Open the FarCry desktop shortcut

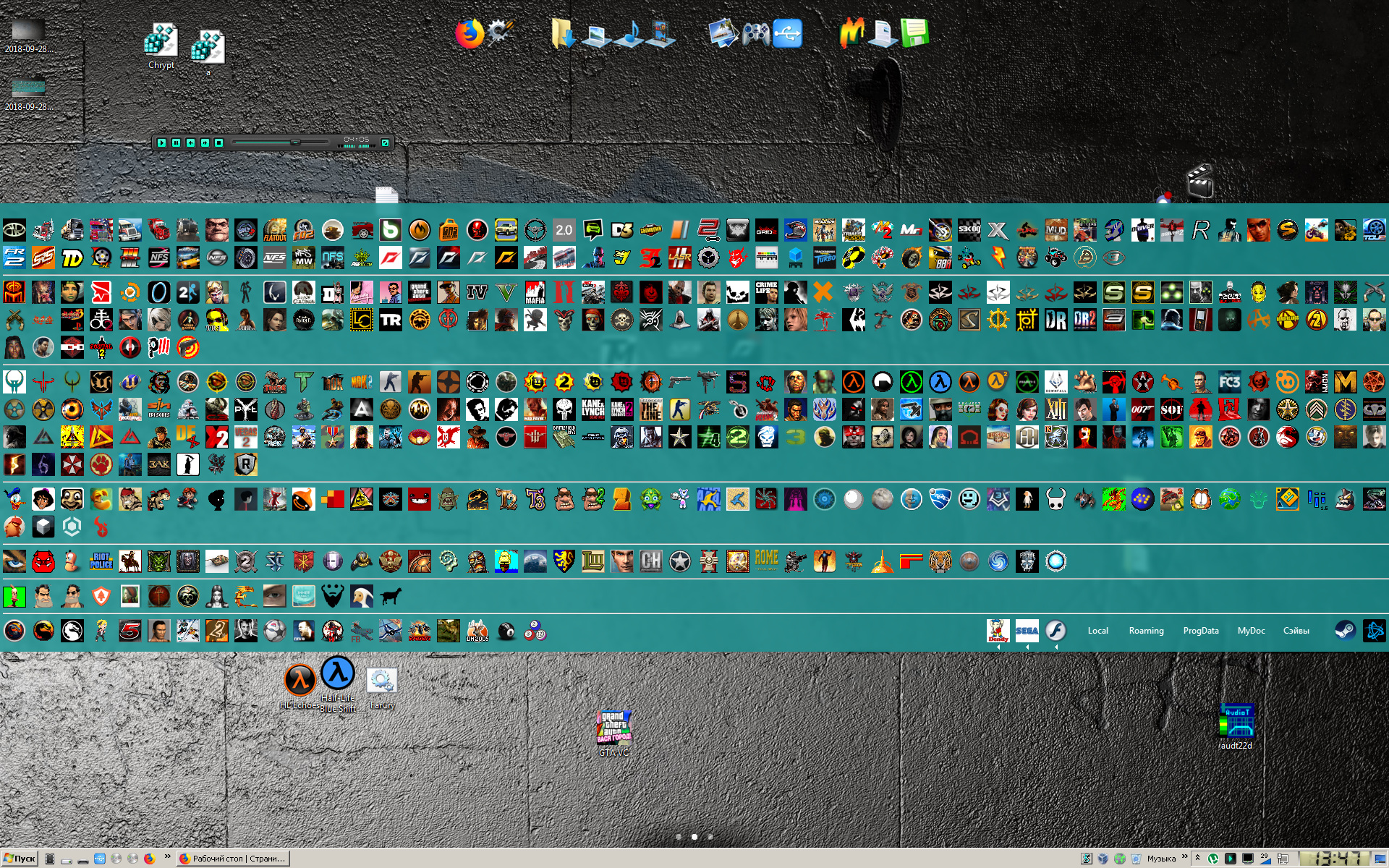(381, 681)
